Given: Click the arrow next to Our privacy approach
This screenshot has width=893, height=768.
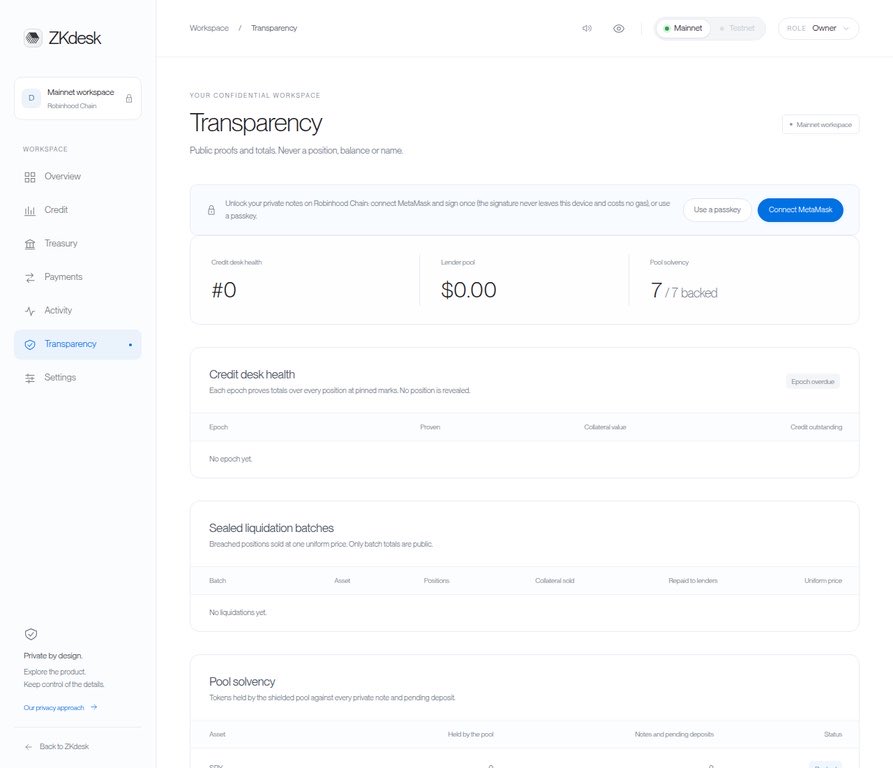Looking at the screenshot, I should pos(94,707).
